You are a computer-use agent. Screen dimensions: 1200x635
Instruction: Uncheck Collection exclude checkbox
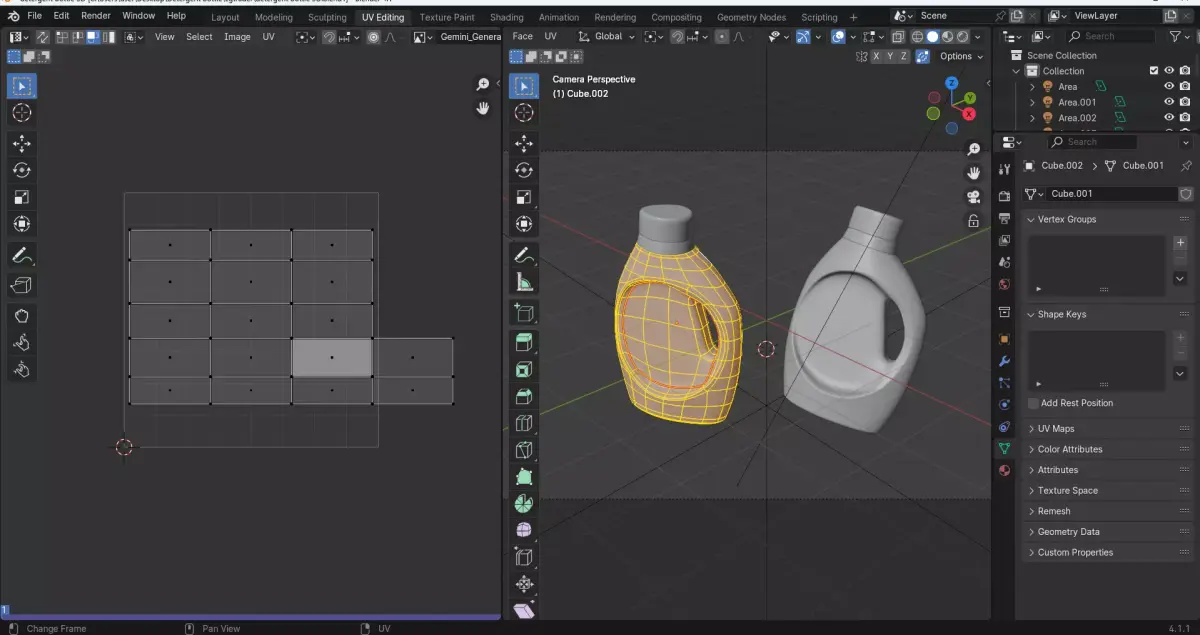1154,71
